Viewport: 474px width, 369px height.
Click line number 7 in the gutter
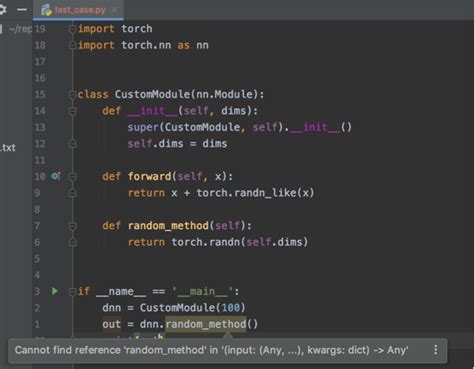point(37,226)
